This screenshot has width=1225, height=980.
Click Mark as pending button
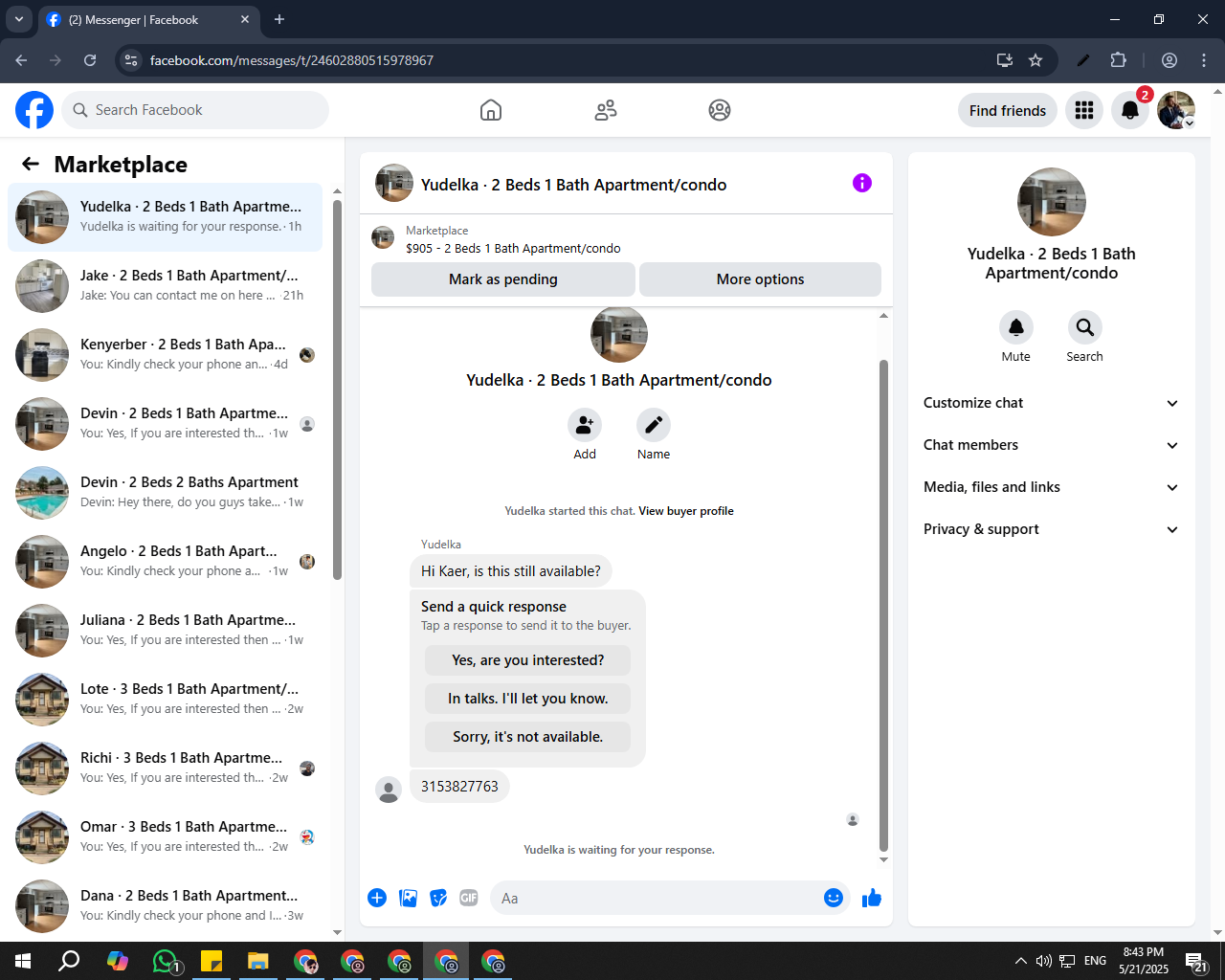pyautogui.click(x=503, y=279)
